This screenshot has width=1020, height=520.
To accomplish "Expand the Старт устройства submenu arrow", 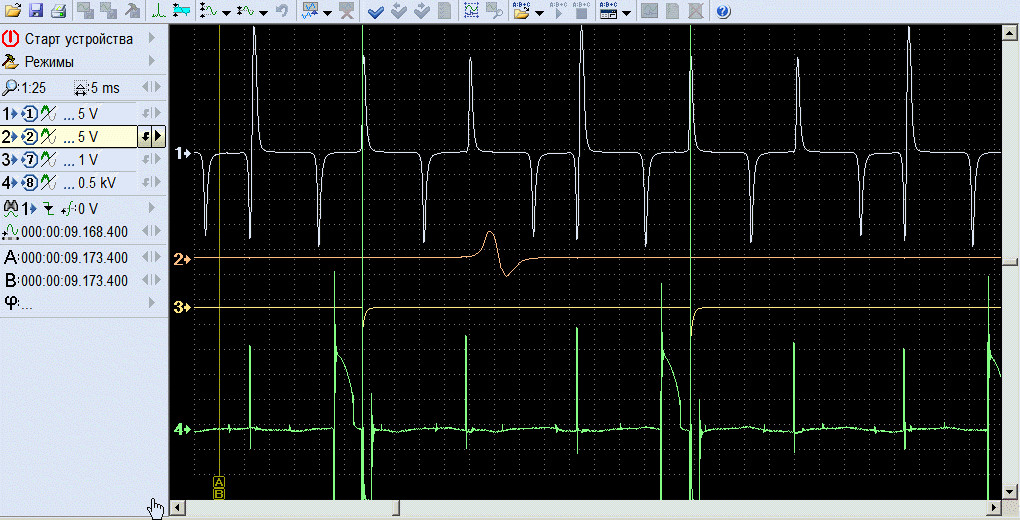I will [152, 38].
